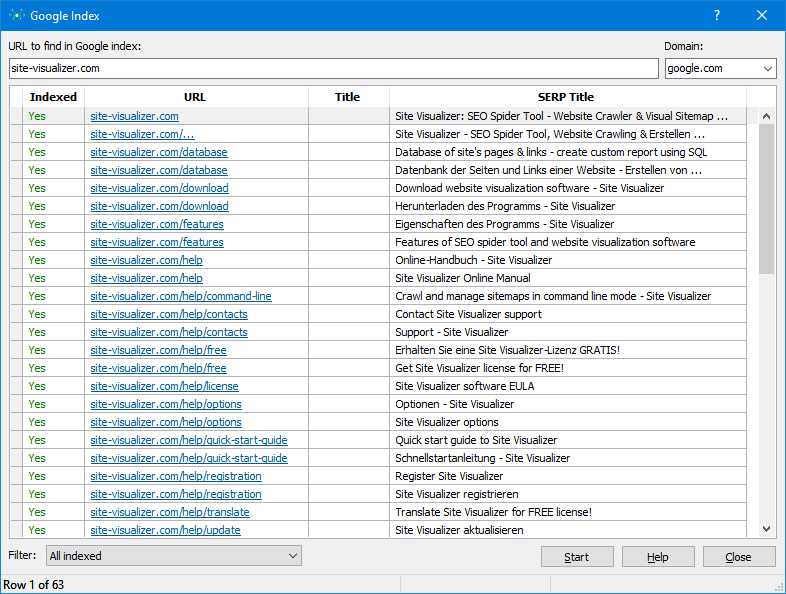
Task: Open quick-start-guide link in 'Quick start guide' row
Action: coord(189,441)
